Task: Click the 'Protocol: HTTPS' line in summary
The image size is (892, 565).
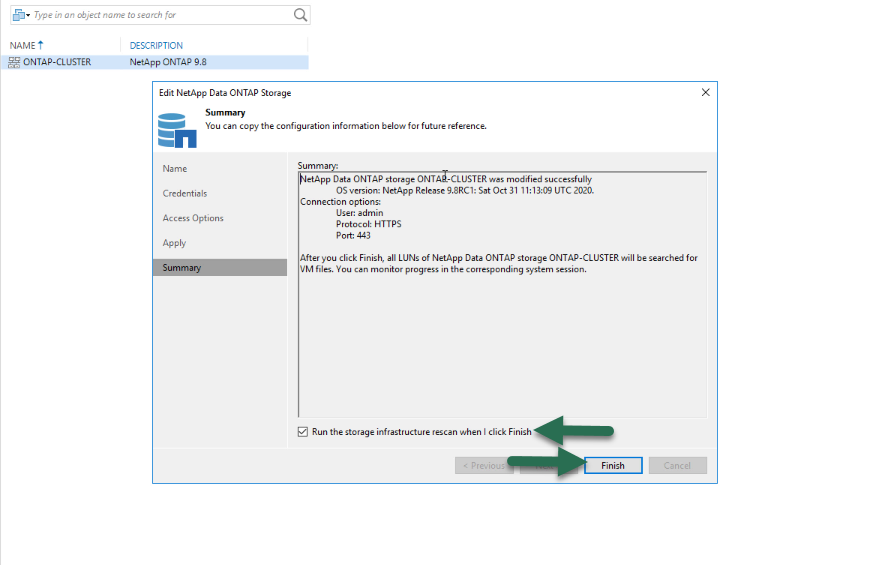Action: click(369, 224)
